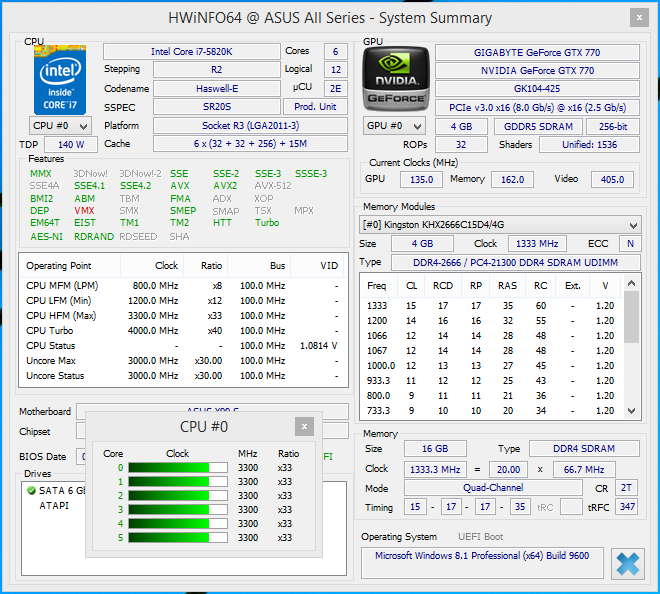Screen dimensions: 660x594
Task: Click the Stepping R2 field
Action: point(217,70)
